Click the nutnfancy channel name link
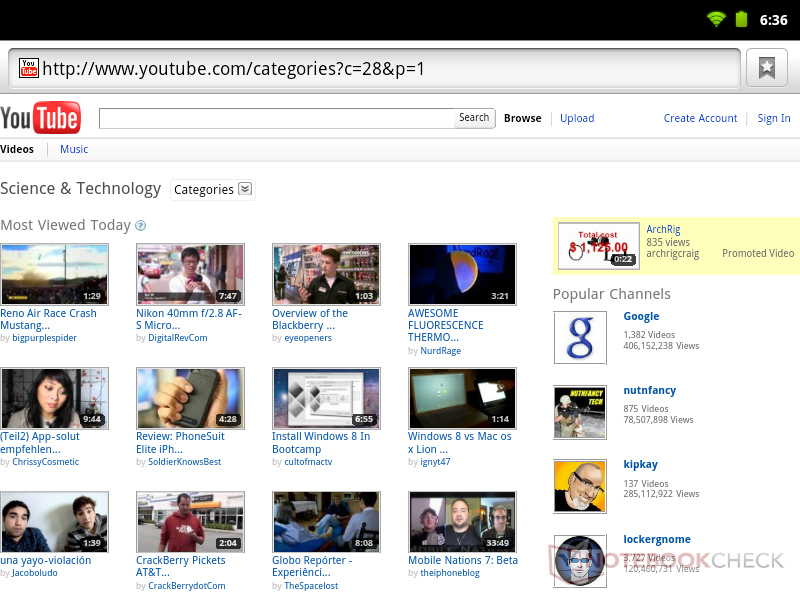The width and height of the screenshot is (800, 600). [649, 390]
